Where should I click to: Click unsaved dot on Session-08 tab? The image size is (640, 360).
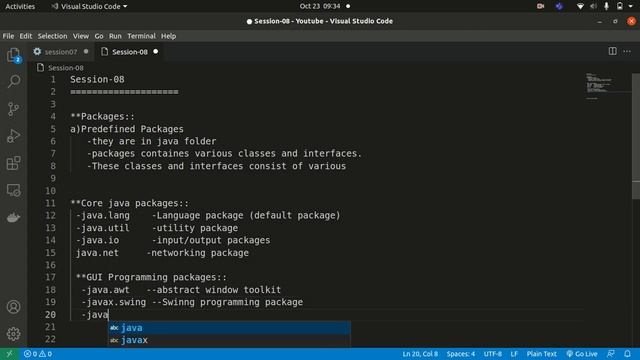(156, 52)
